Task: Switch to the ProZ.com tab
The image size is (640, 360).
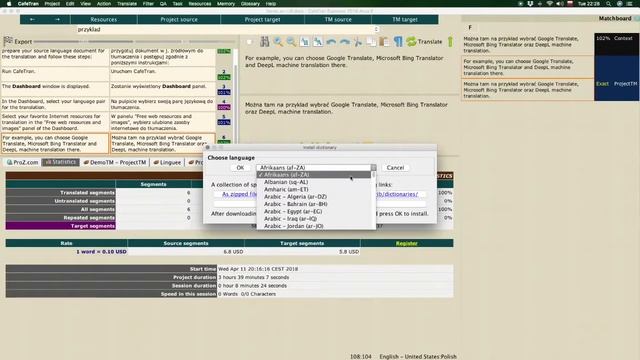Action: click(x=22, y=162)
